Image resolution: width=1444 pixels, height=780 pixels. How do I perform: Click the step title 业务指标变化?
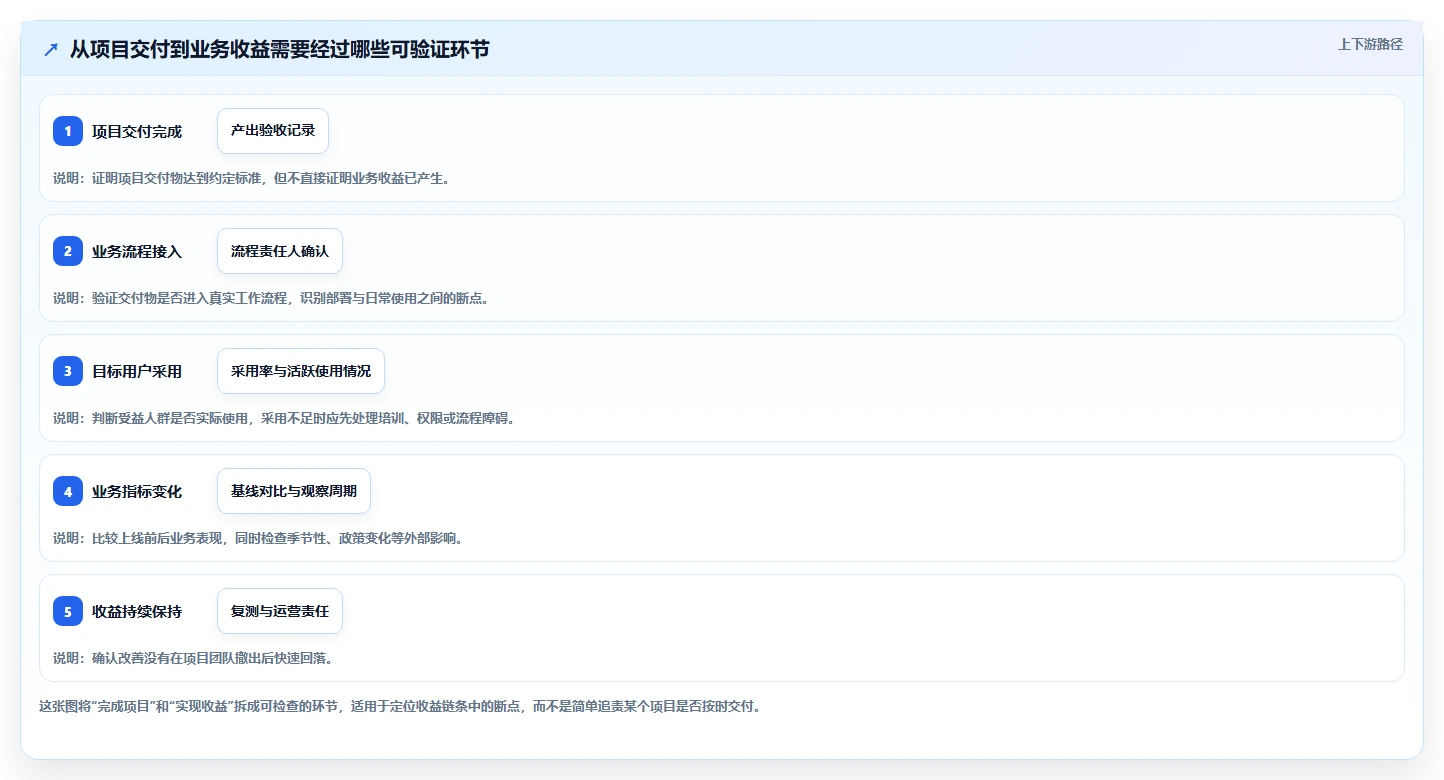137,491
